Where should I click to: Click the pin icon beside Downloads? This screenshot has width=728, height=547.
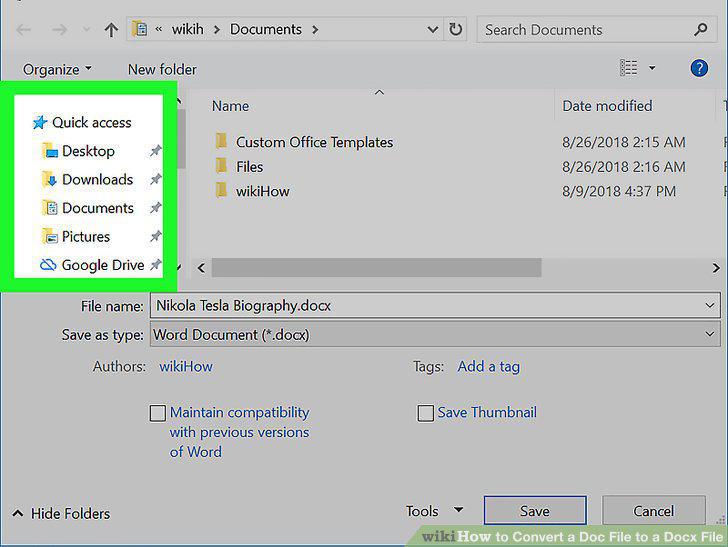click(155, 179)
